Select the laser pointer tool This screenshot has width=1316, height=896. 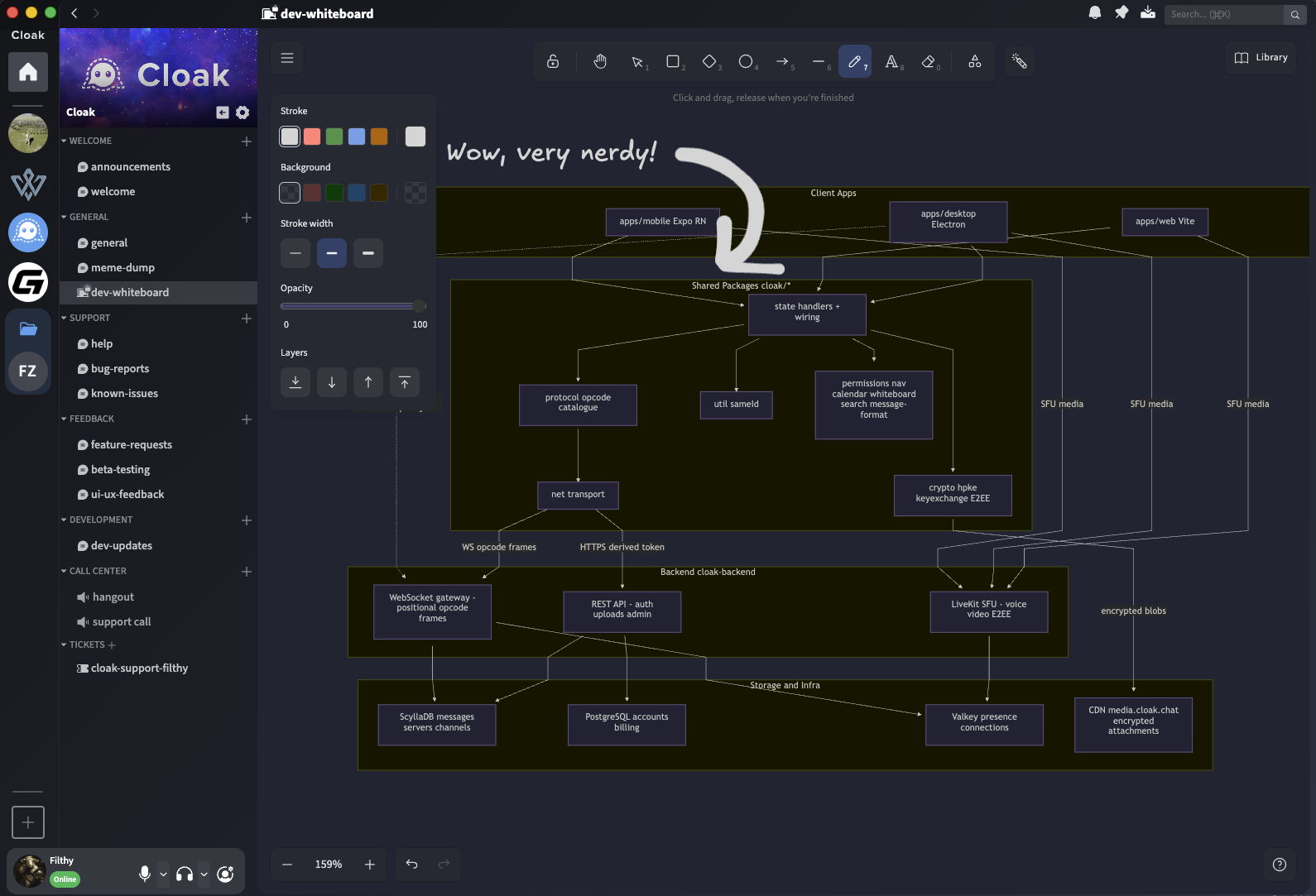click(x=1020, y=61)
